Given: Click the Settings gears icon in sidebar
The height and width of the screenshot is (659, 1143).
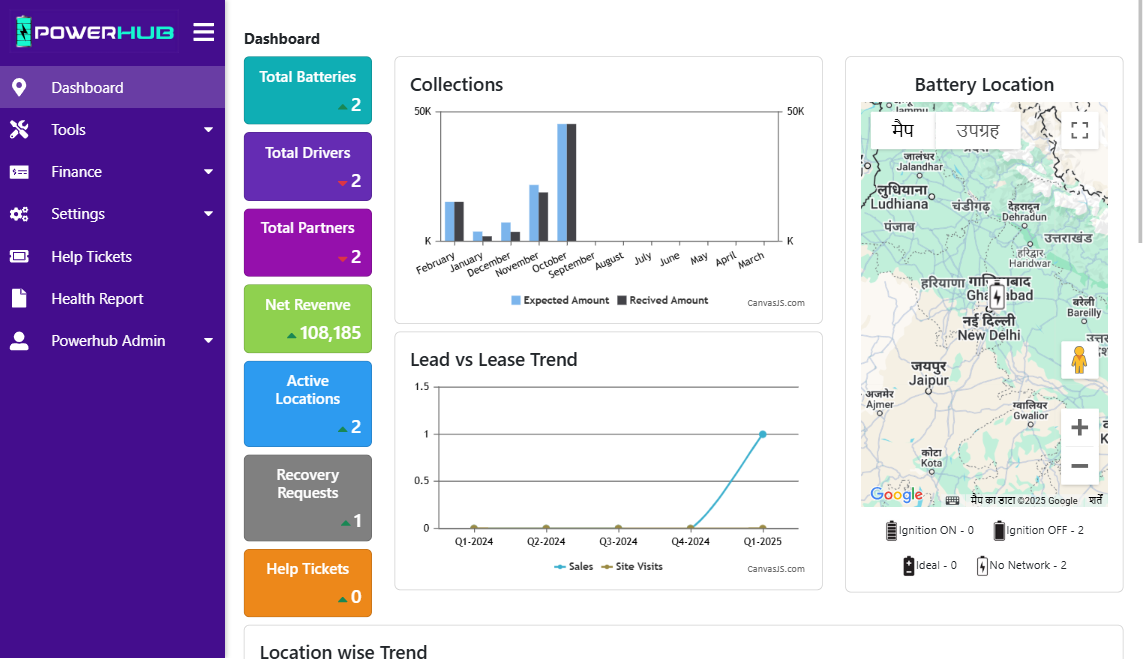Looking at the screenshot, I should click(19, 214).
